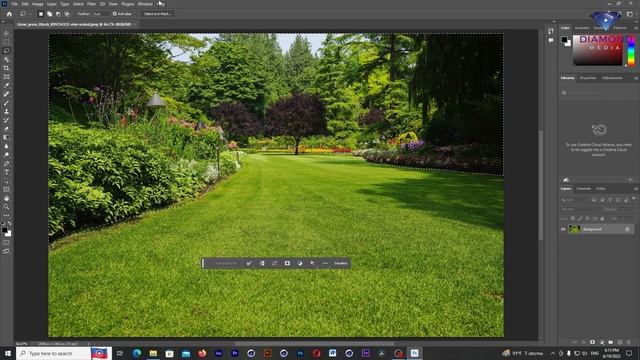Select the History Brush tool
The image size is (640, 360).
tap(6, 120)
